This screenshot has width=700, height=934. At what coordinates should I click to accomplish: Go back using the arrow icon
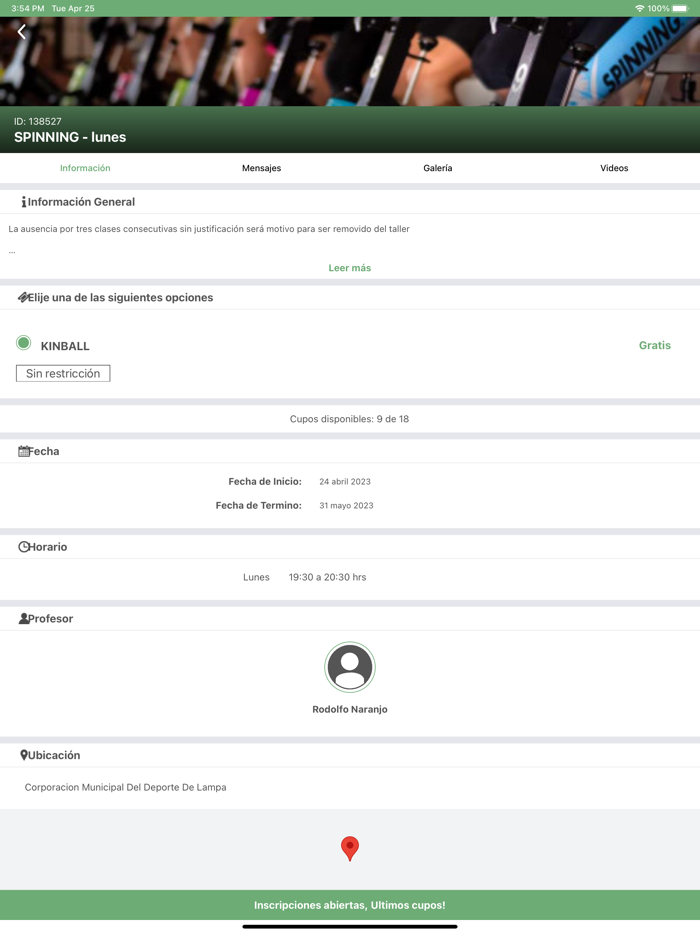tap(21, 32)
